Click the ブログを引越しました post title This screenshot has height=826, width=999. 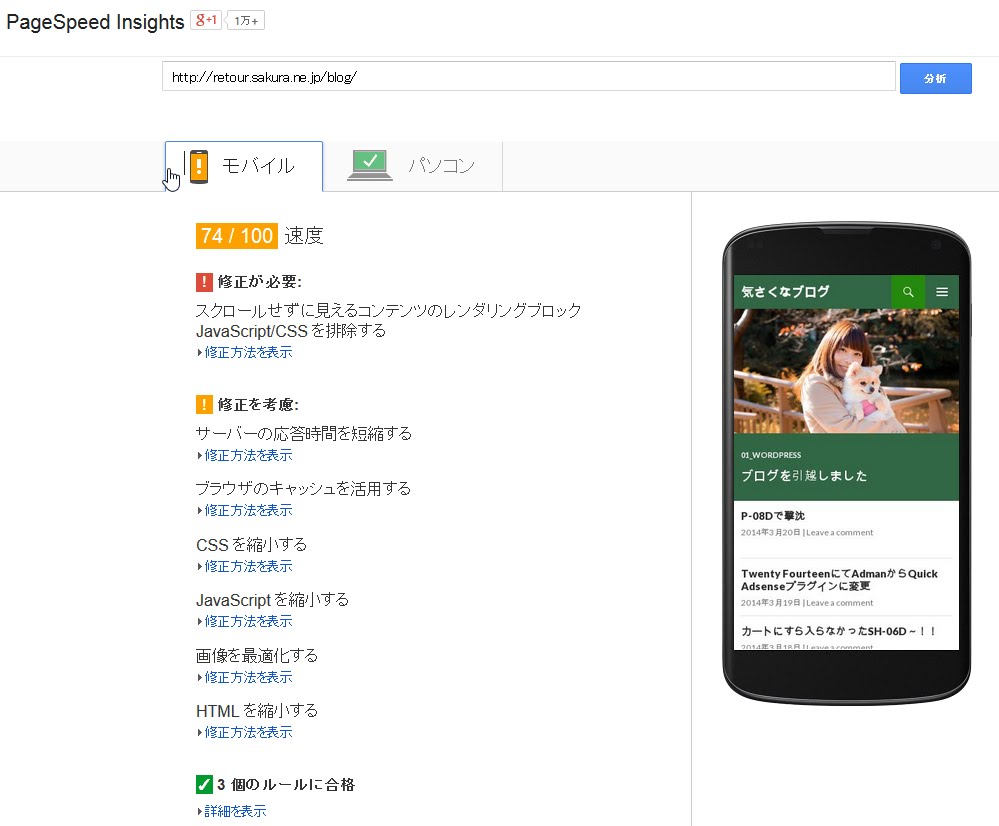coord(804,475)
